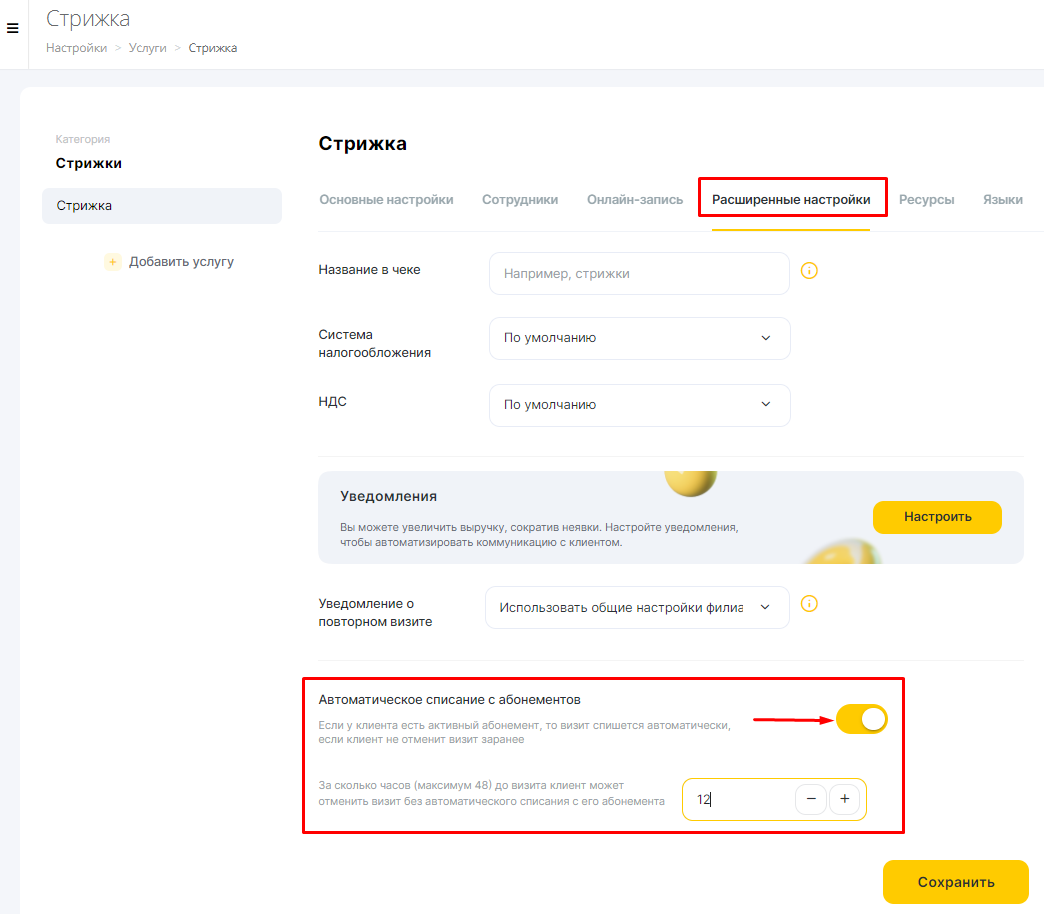The height and width of the screenshot is (914, 1044).
Task: Click plus icon for Добавить услугу
Action: (113, 262)
